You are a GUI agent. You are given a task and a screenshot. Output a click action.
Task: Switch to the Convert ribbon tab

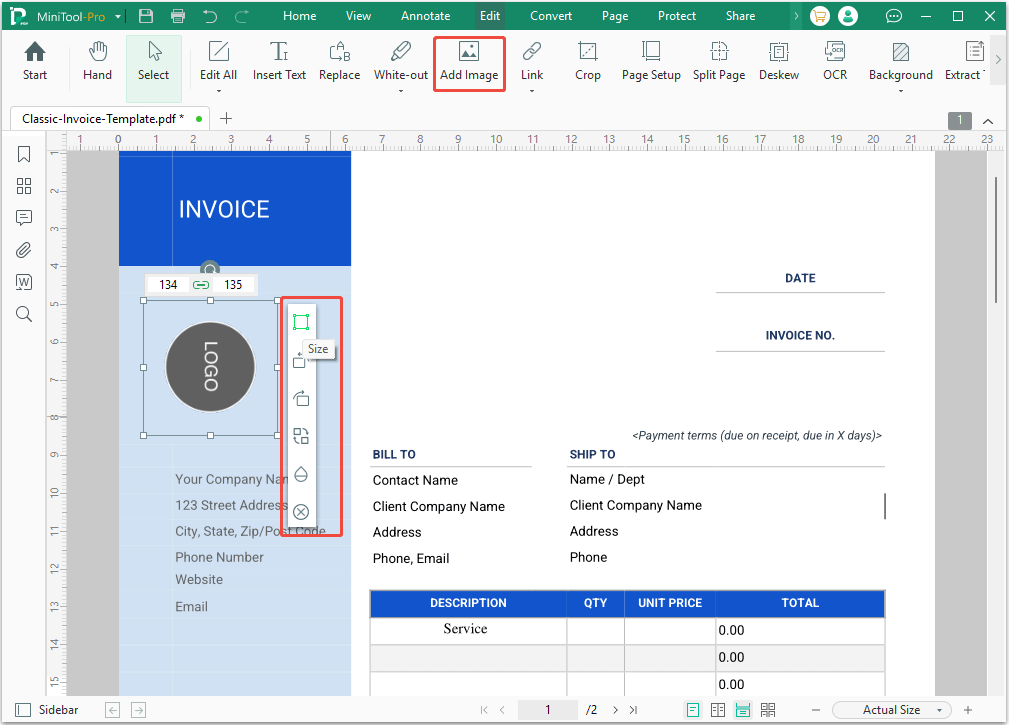(x=550, y=15)
